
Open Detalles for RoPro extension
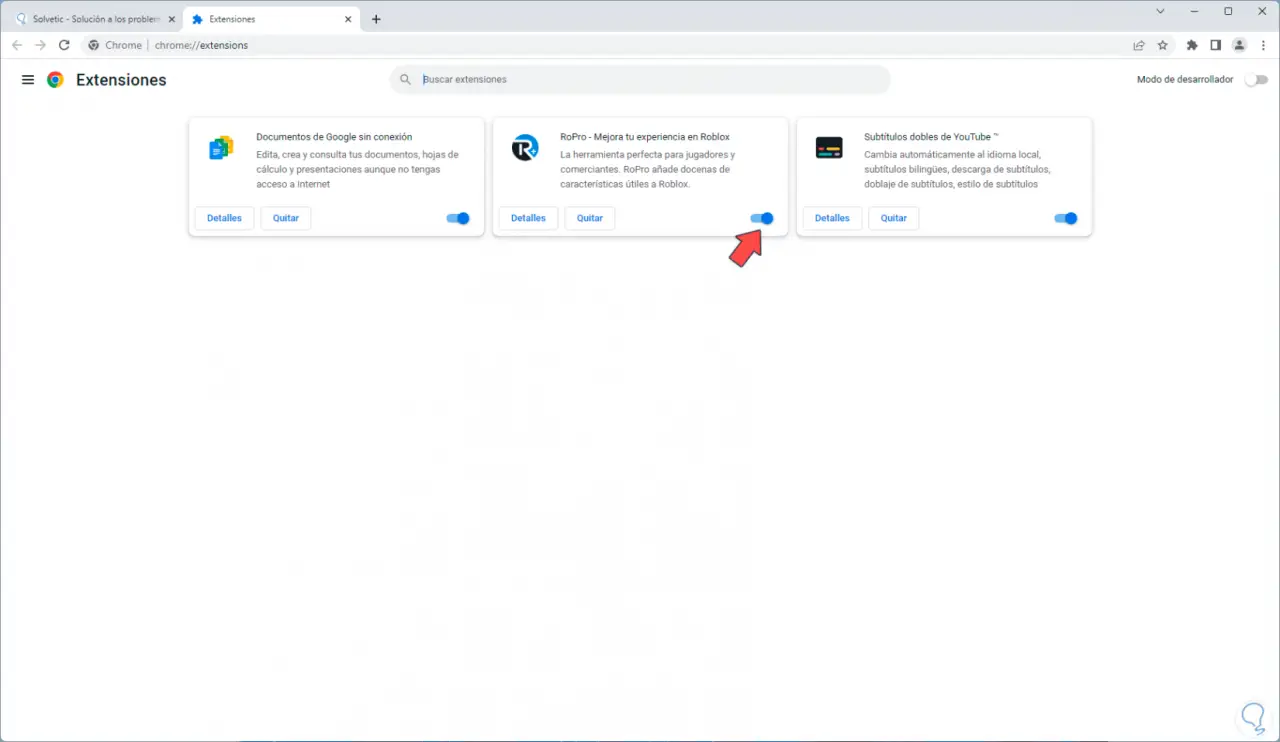(x=528, y=218)
